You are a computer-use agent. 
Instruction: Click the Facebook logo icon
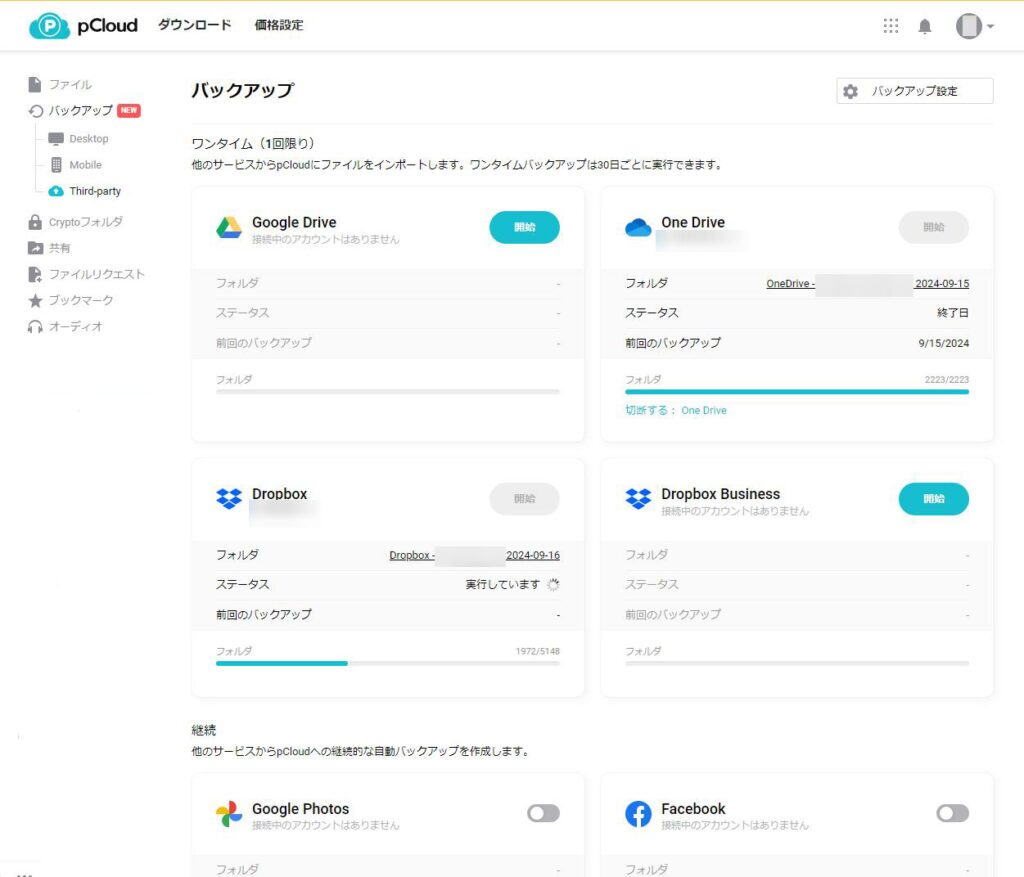click(638, 814)
